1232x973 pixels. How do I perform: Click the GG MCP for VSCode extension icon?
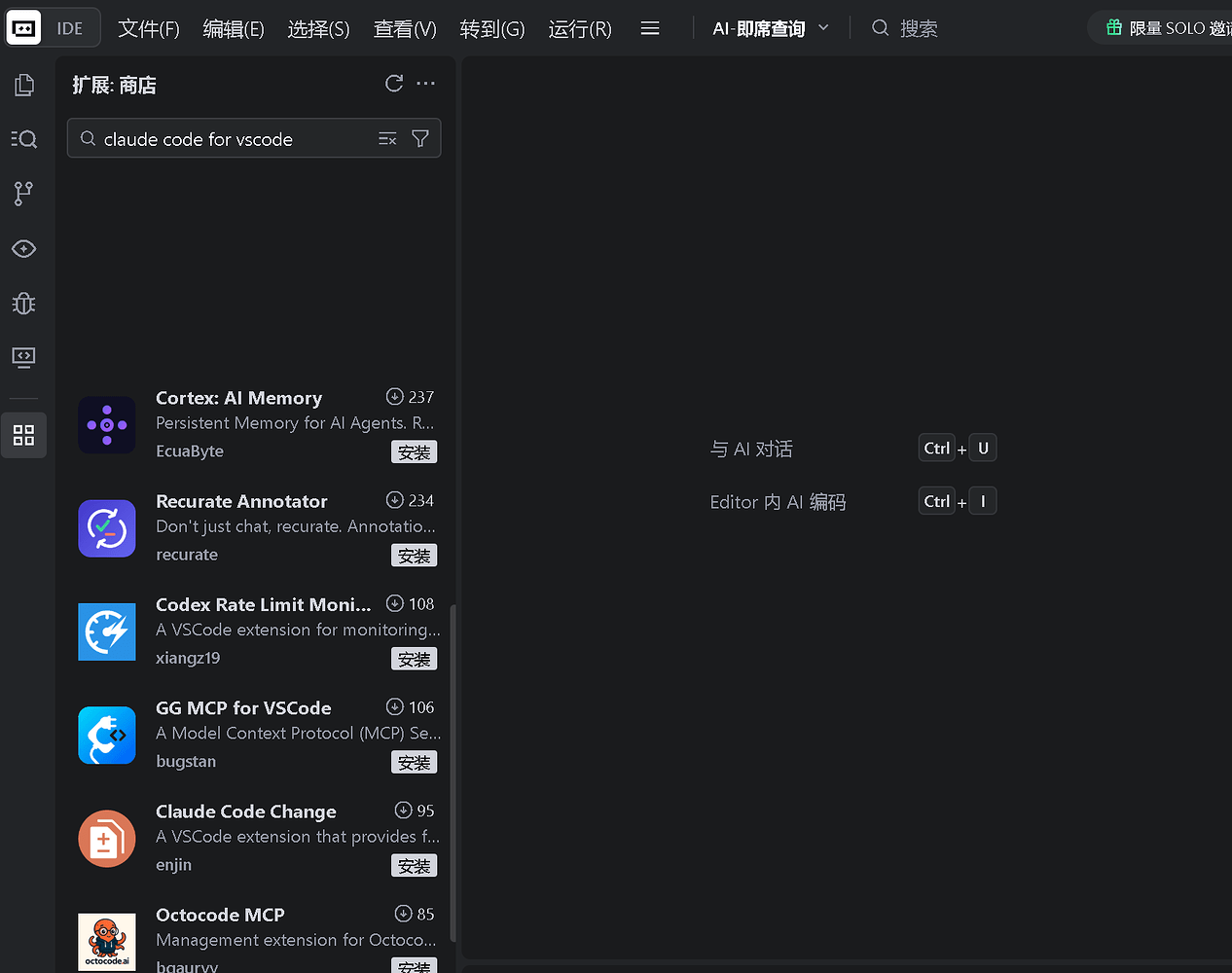click(107, 736)
